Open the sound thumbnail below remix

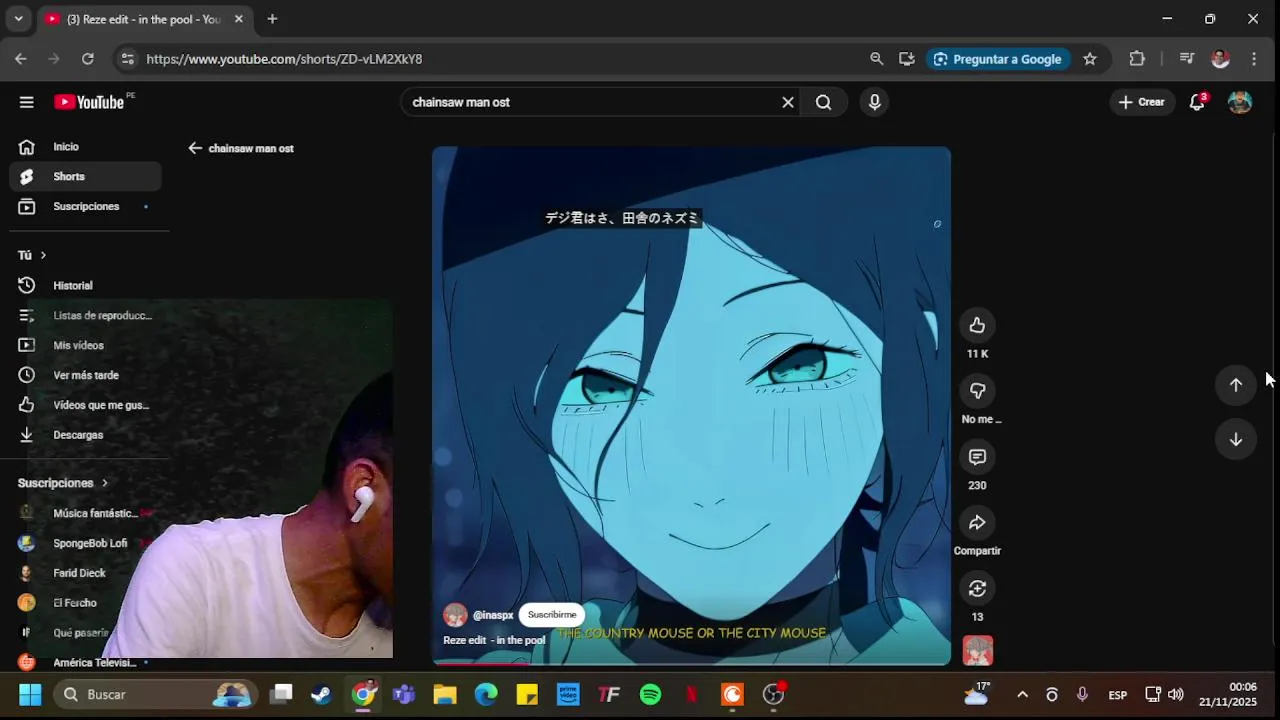pyautogui.click(x=977, y=650)
